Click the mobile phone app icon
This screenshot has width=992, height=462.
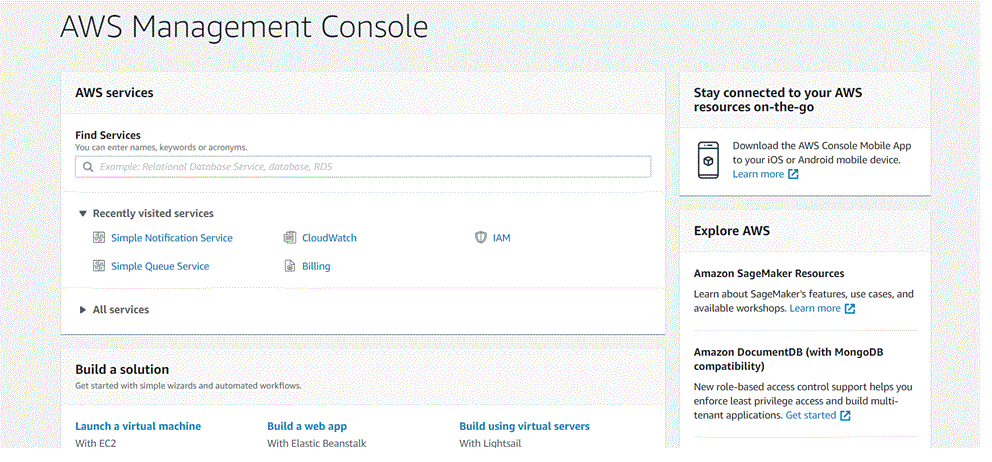pyautogui.click(x=708, y=160)
